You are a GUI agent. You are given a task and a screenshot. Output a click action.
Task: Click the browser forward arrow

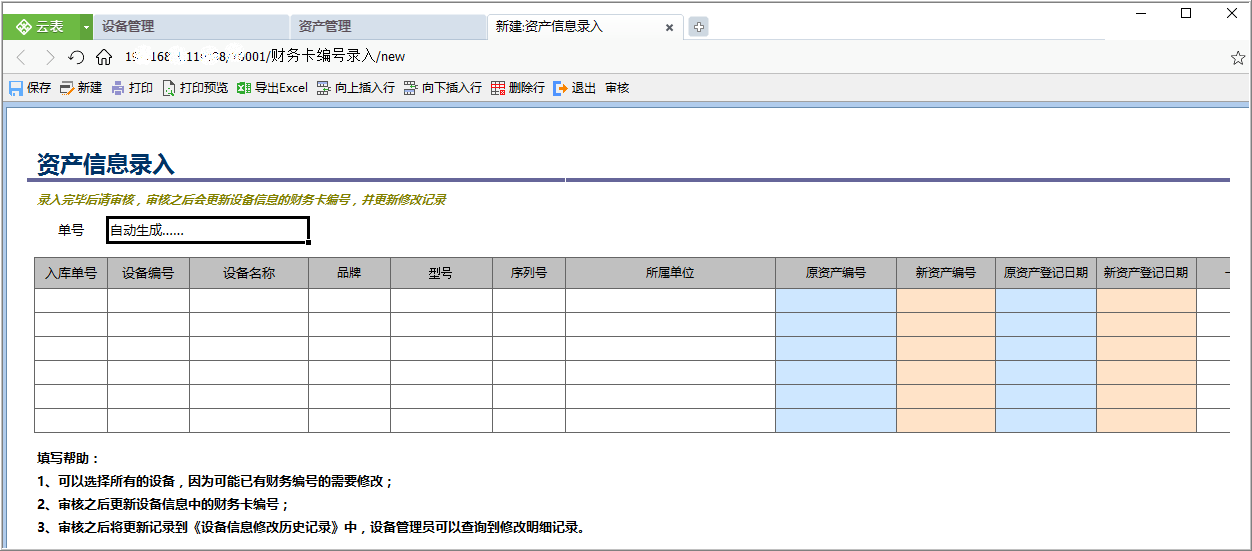coord(49,57)
